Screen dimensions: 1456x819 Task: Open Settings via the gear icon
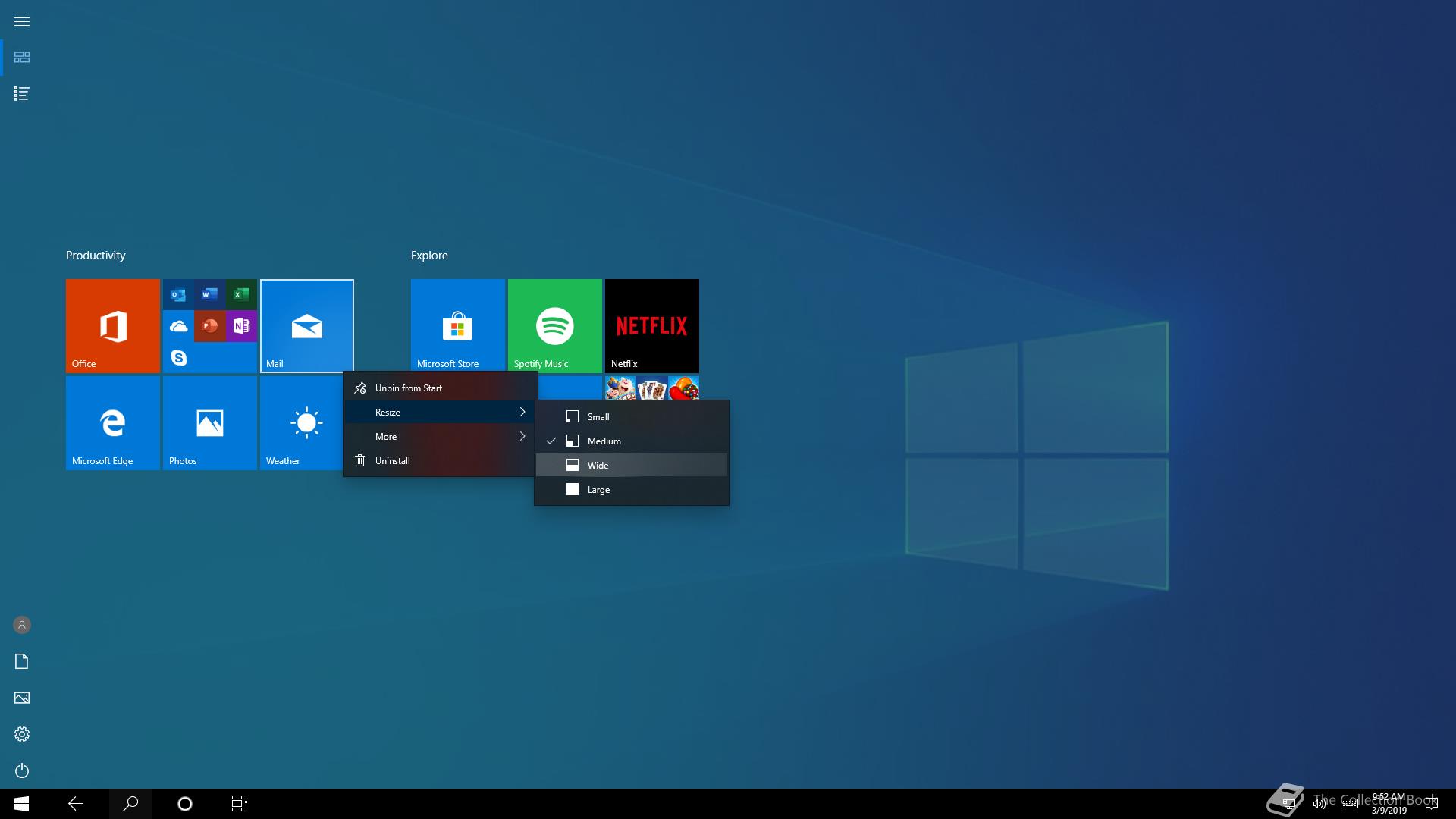[x=22, y=734]
